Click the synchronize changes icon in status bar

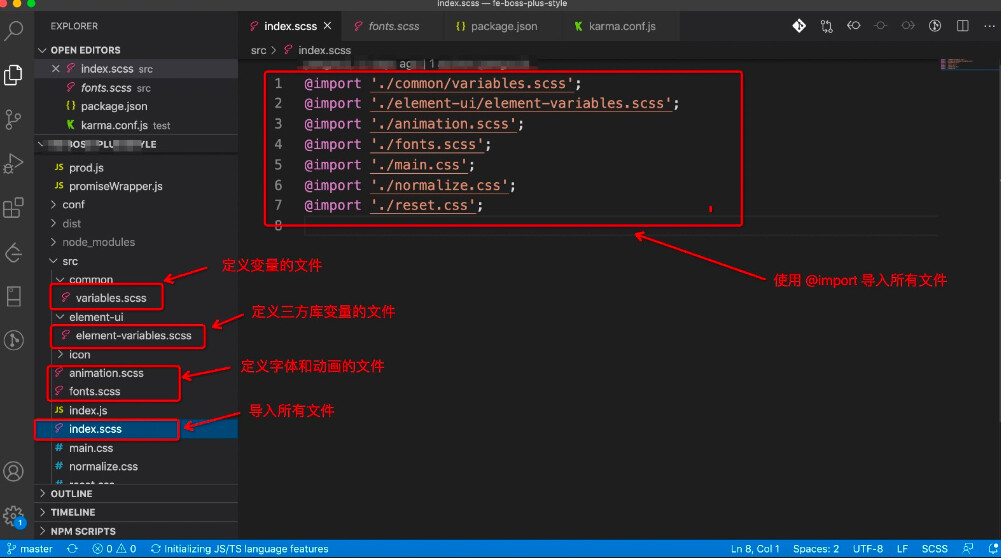coord(72,549)
